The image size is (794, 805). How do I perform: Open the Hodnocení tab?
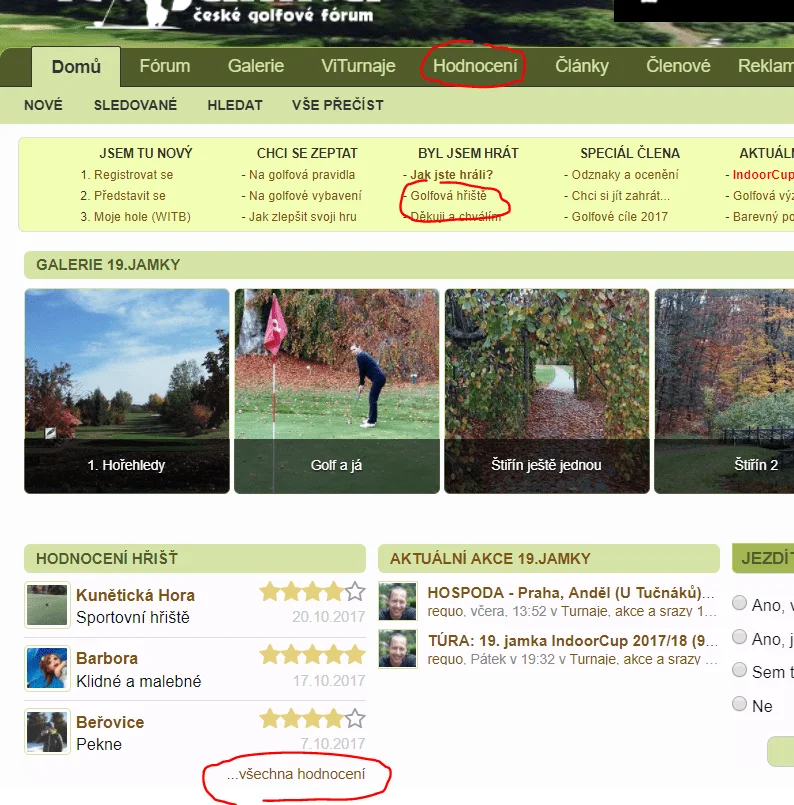coord(475,66)
